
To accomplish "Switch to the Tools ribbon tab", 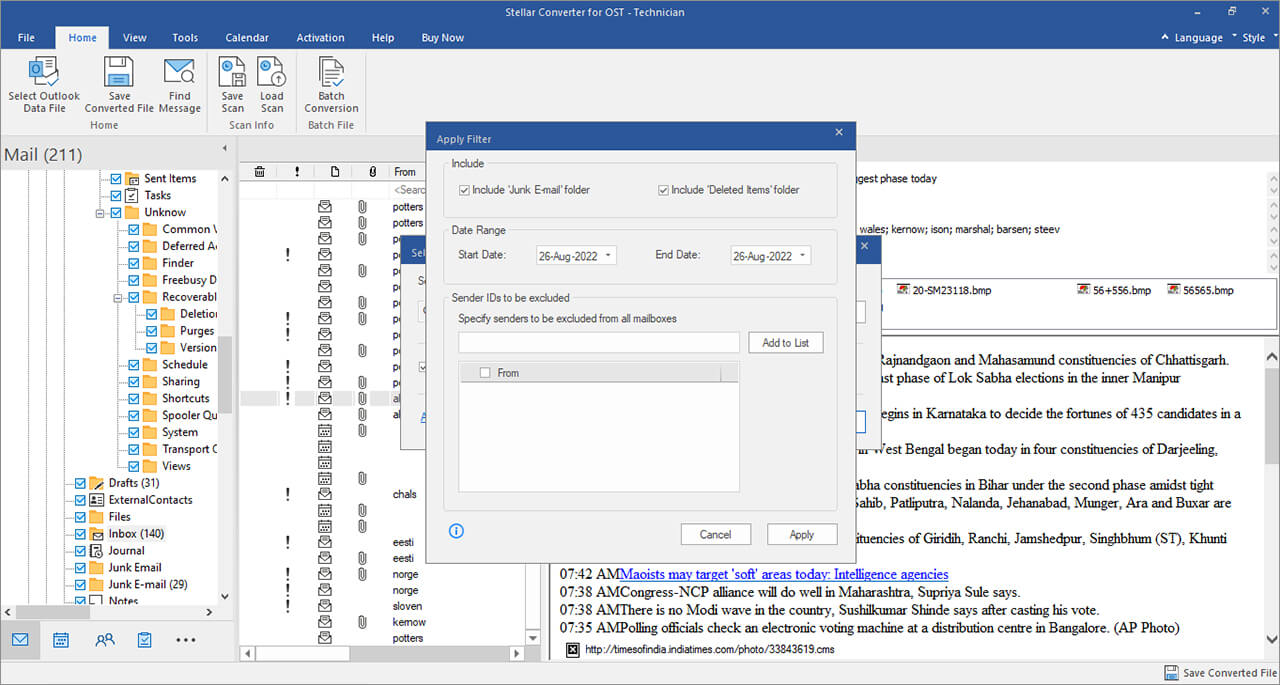I will [x=185, y=38].
